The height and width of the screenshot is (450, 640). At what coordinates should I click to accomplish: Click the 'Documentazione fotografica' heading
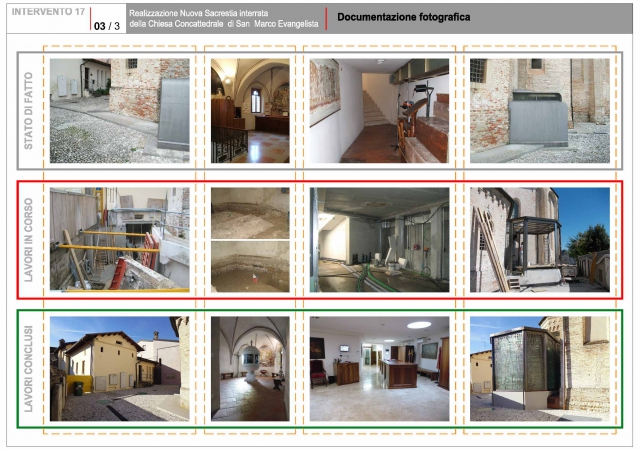403,18
